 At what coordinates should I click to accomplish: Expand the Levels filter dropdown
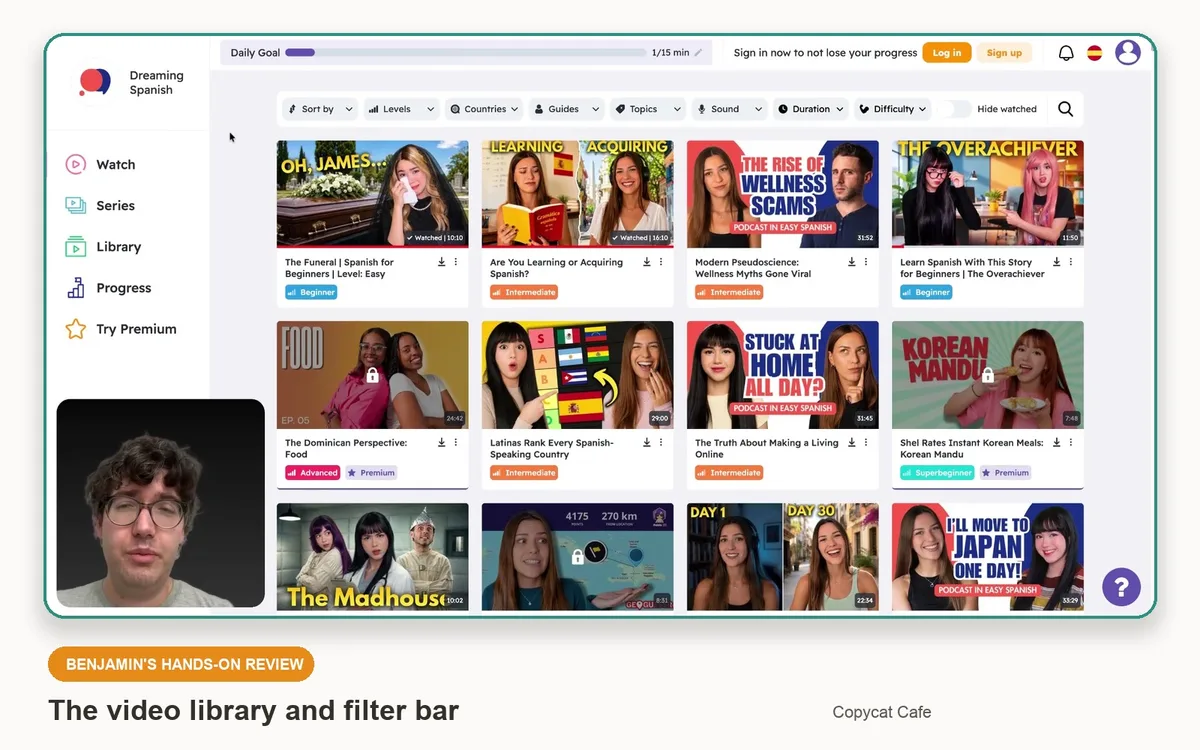pos(401,109)
